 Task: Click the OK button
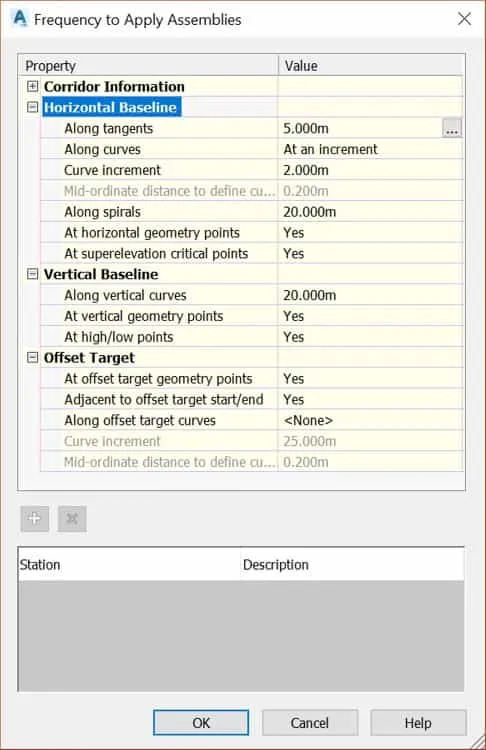coord(201,722)
